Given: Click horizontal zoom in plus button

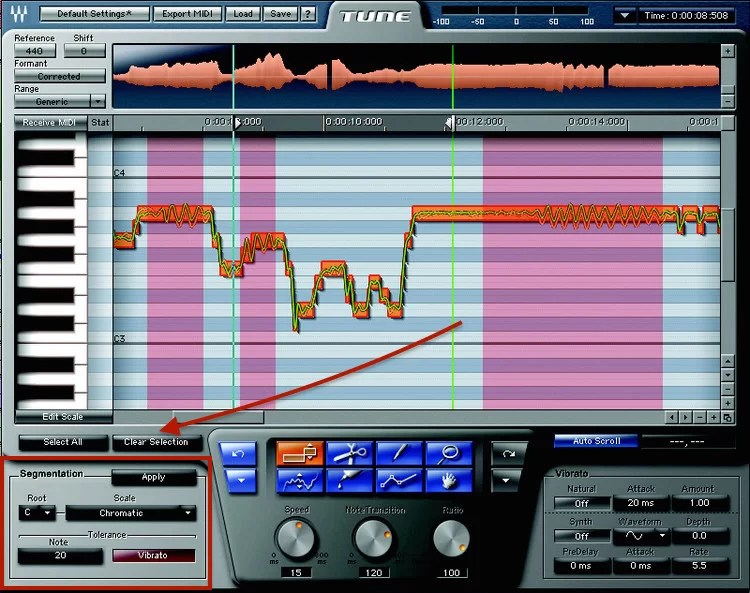Looking at the screenshot, I should tap(714, 417).
